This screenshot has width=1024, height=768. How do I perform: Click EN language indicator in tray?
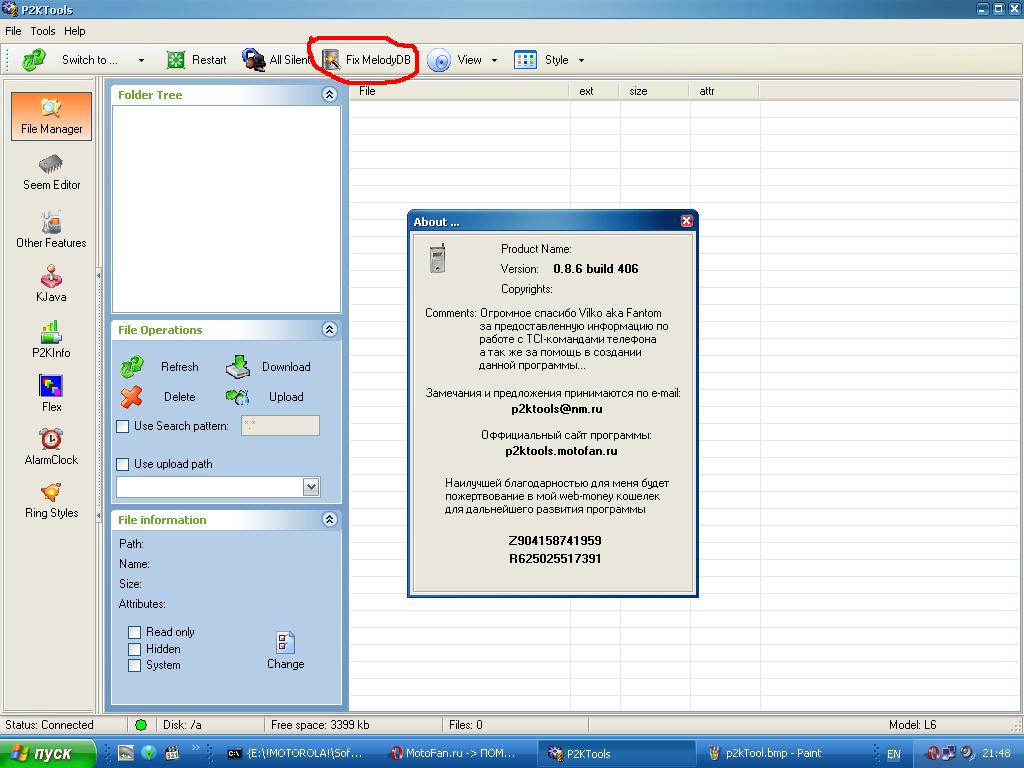pos(893,754)
